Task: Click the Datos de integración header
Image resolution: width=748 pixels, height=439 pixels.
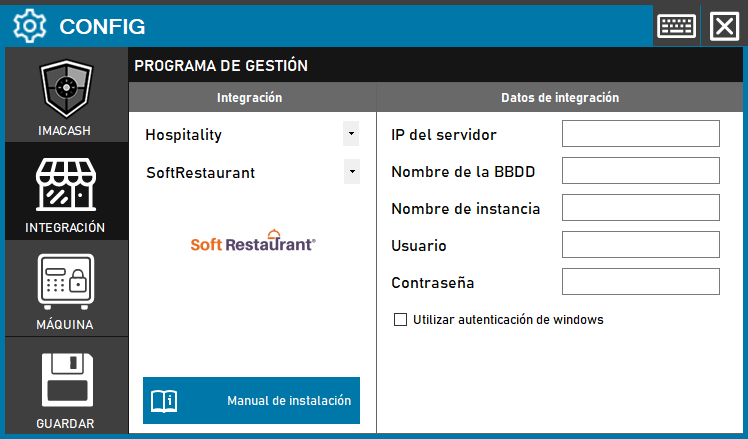Action: [559, 98]
